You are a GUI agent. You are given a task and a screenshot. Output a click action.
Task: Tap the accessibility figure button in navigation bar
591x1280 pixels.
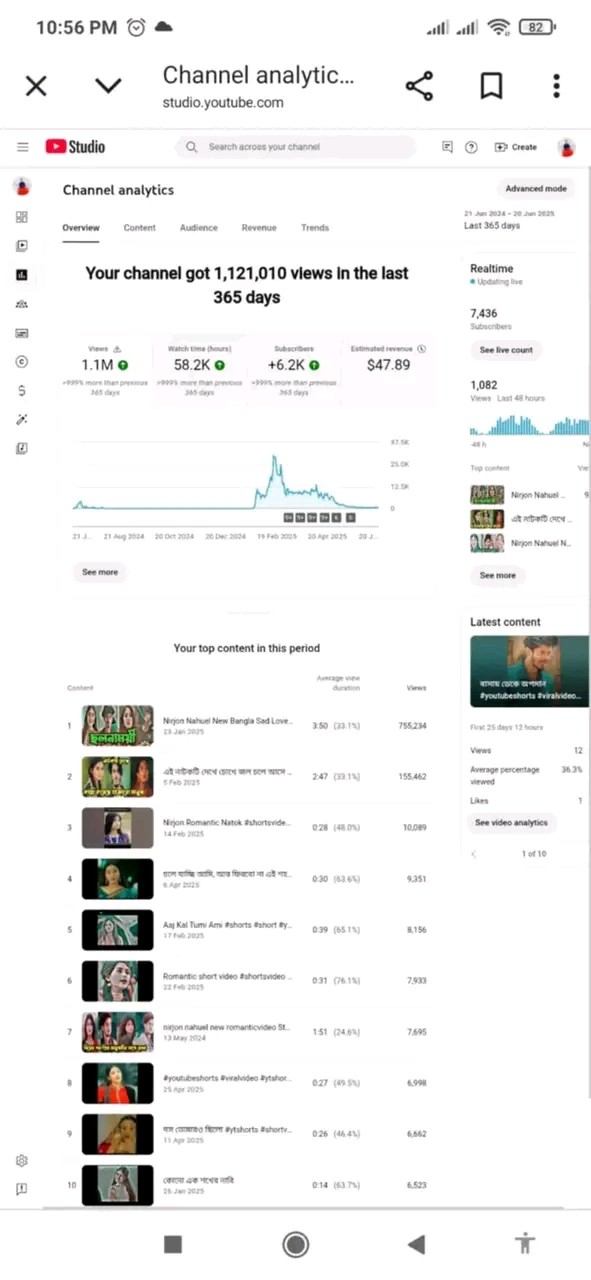point(525,1244)
